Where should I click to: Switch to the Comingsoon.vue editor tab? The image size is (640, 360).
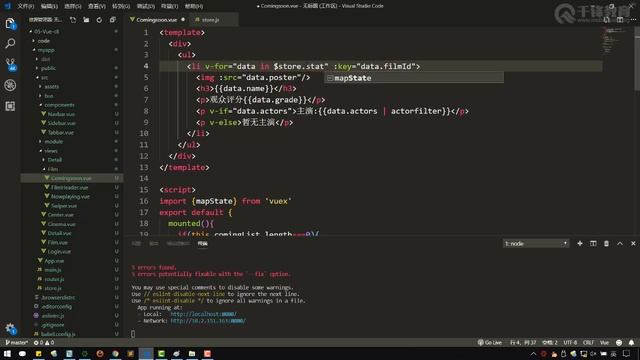[157, 20]
